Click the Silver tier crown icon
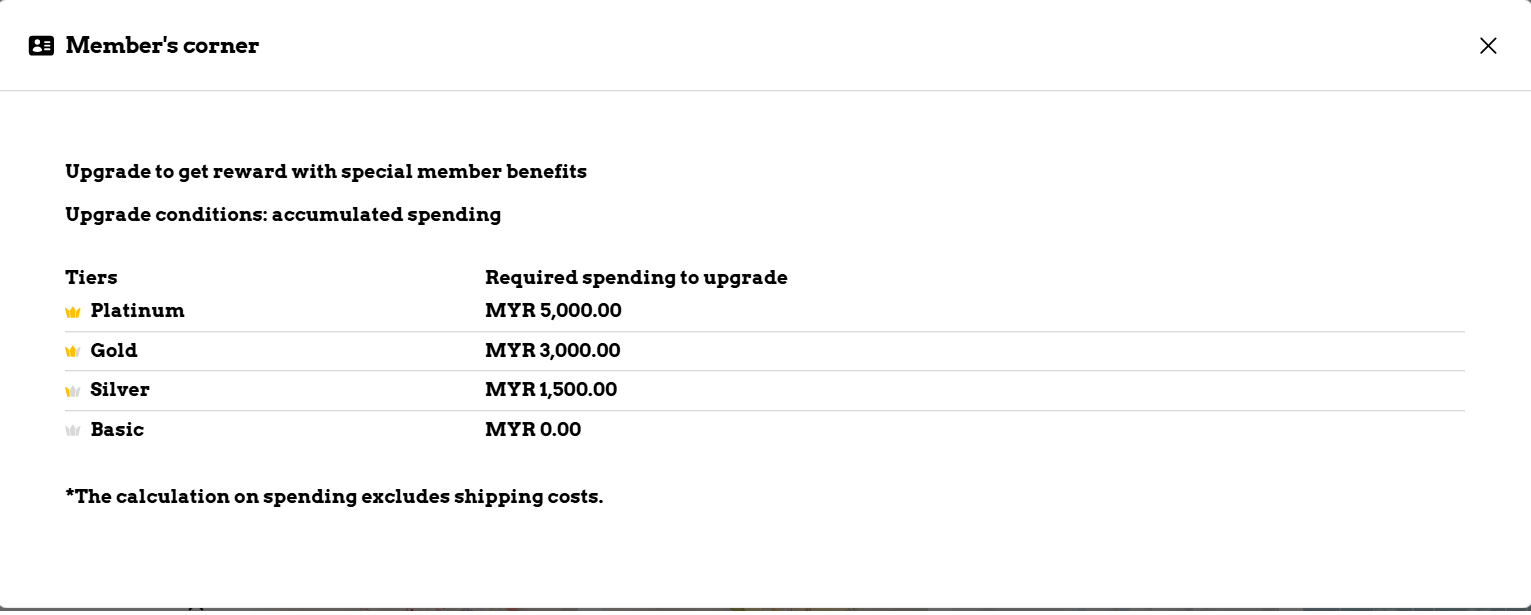Image resolution: width=1531 pixels, height=615 pixels. pos(73,391)
